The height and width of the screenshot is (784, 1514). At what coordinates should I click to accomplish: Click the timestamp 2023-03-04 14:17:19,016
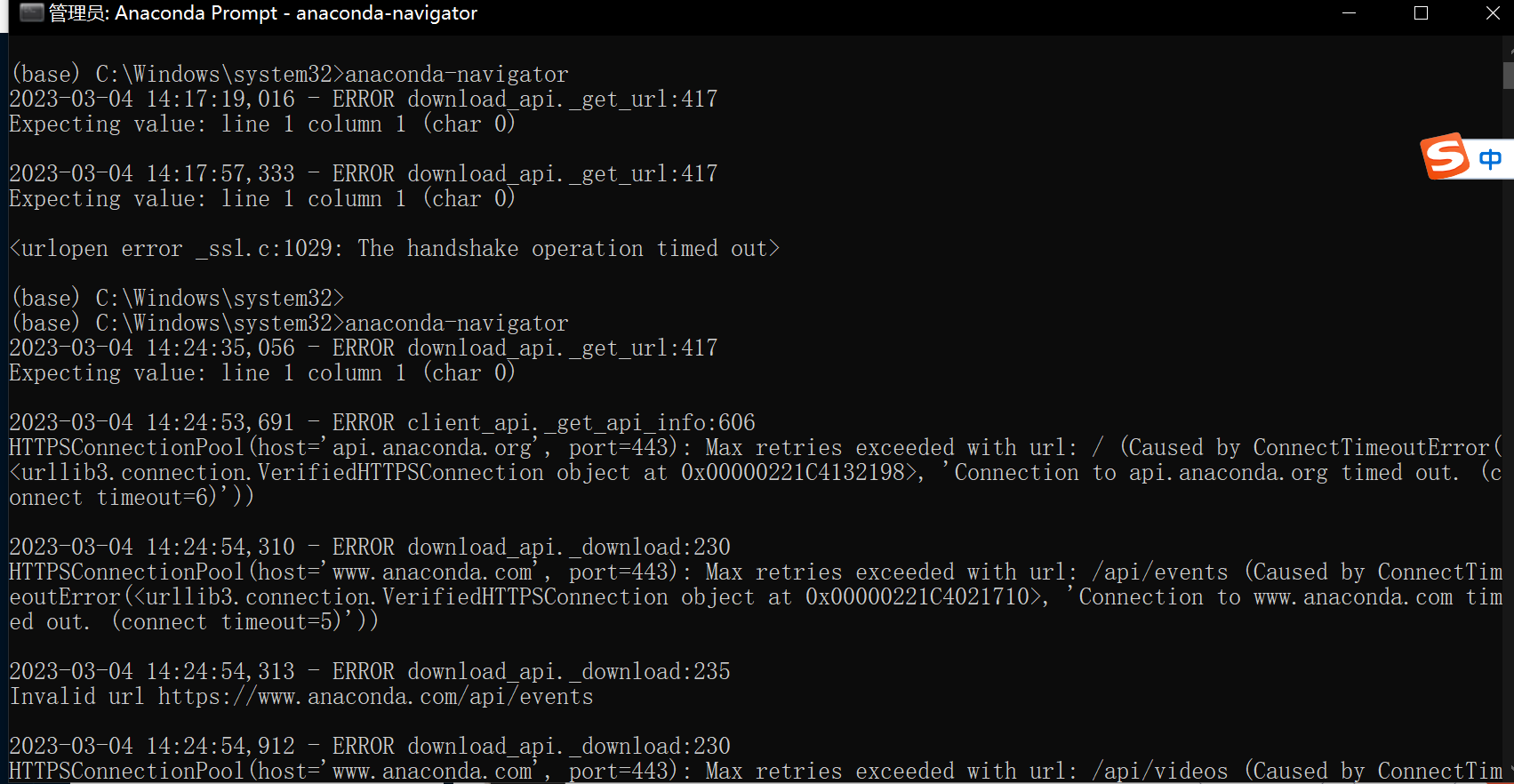click(151, 99)
